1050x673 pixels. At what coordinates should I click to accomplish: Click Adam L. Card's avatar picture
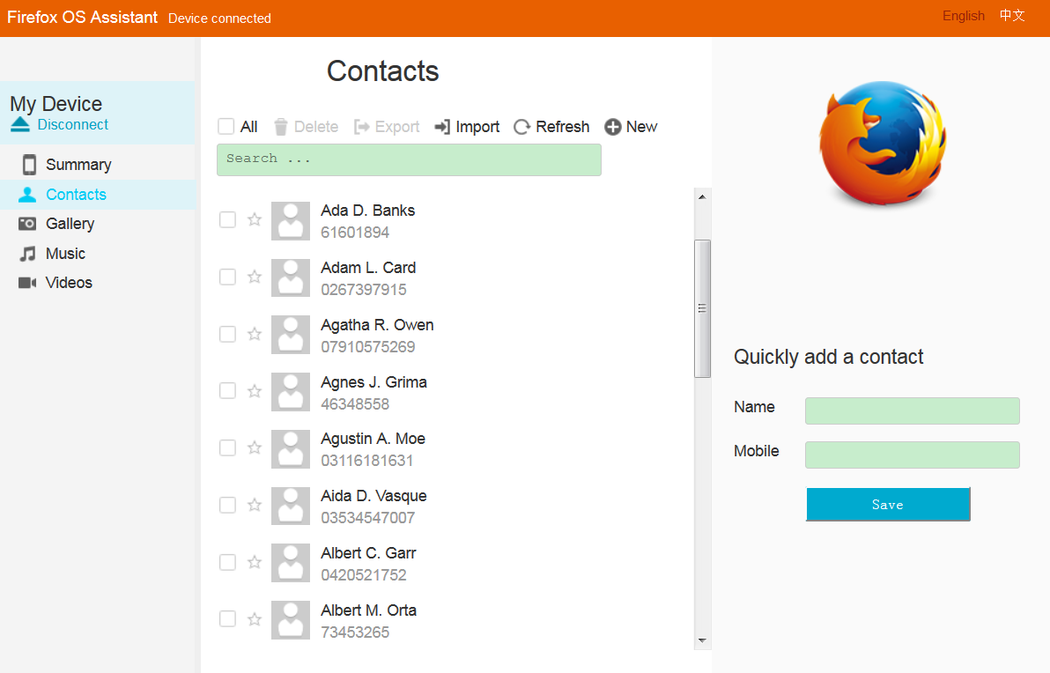tap(290, 278)
